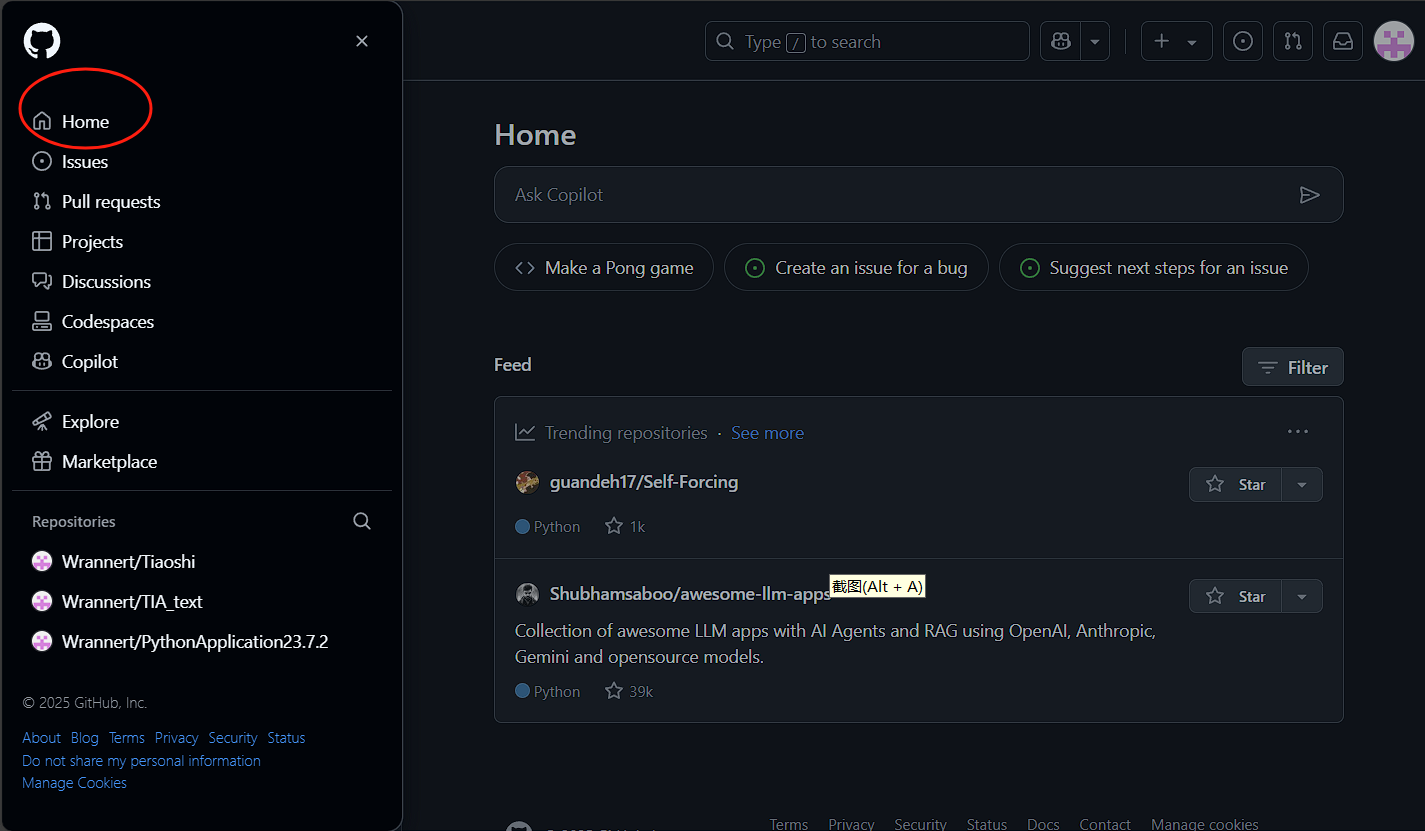Open the Star dropdown for Self-Forcing repo
1425x831 pixels.
[x=1301, y=484]
